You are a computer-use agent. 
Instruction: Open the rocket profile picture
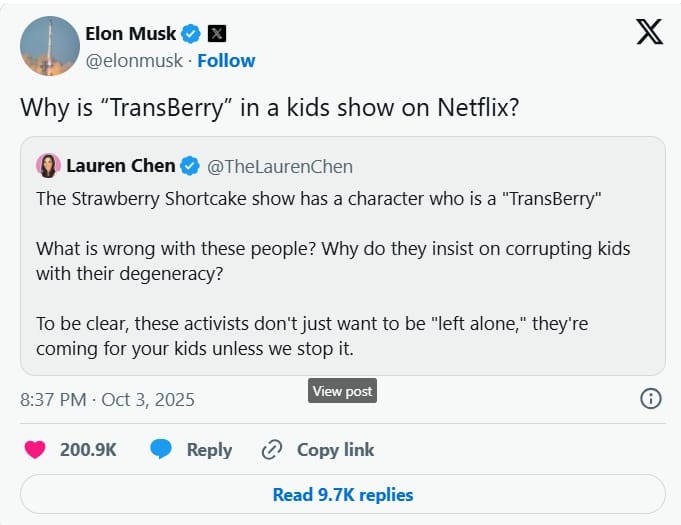[50, 47]
